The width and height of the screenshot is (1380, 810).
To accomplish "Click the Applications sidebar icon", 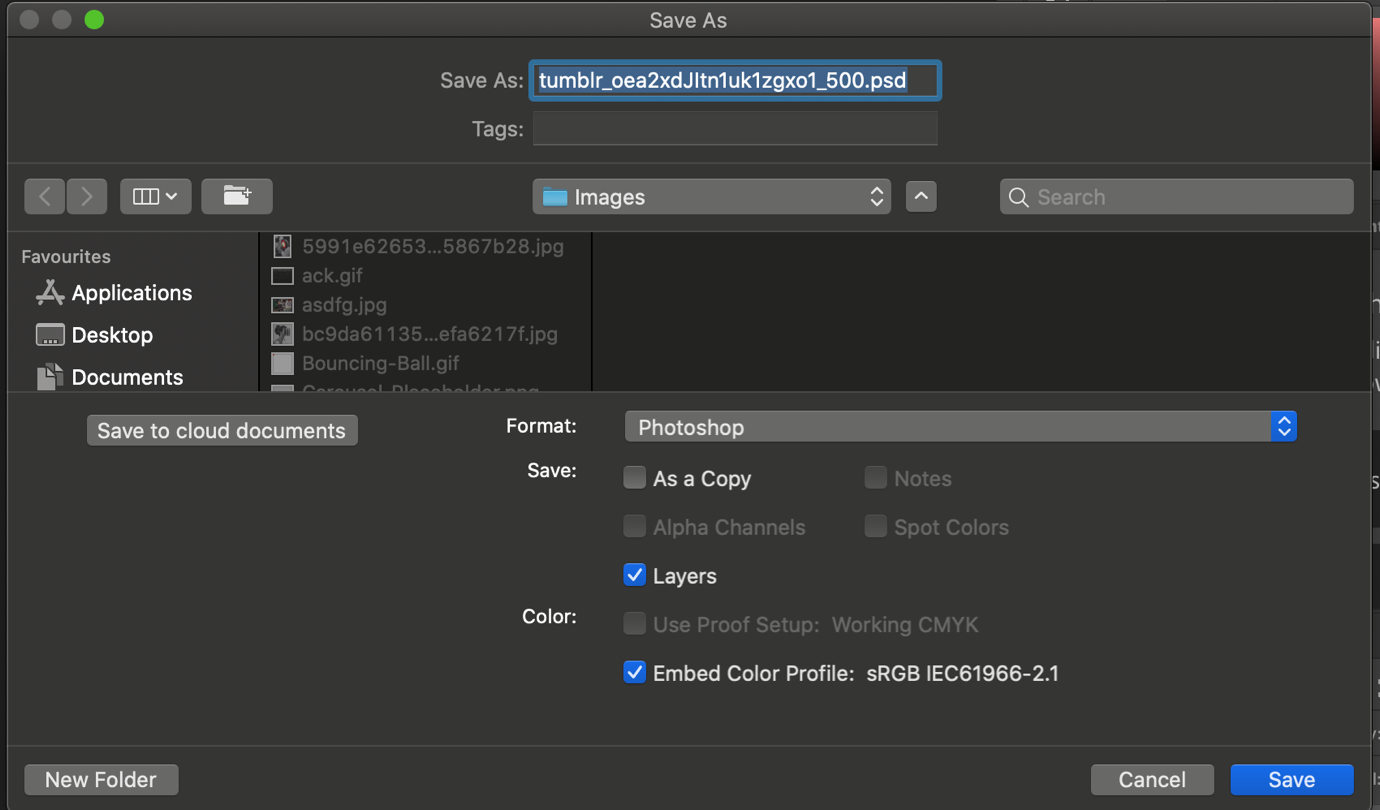I will coord(50,292).
